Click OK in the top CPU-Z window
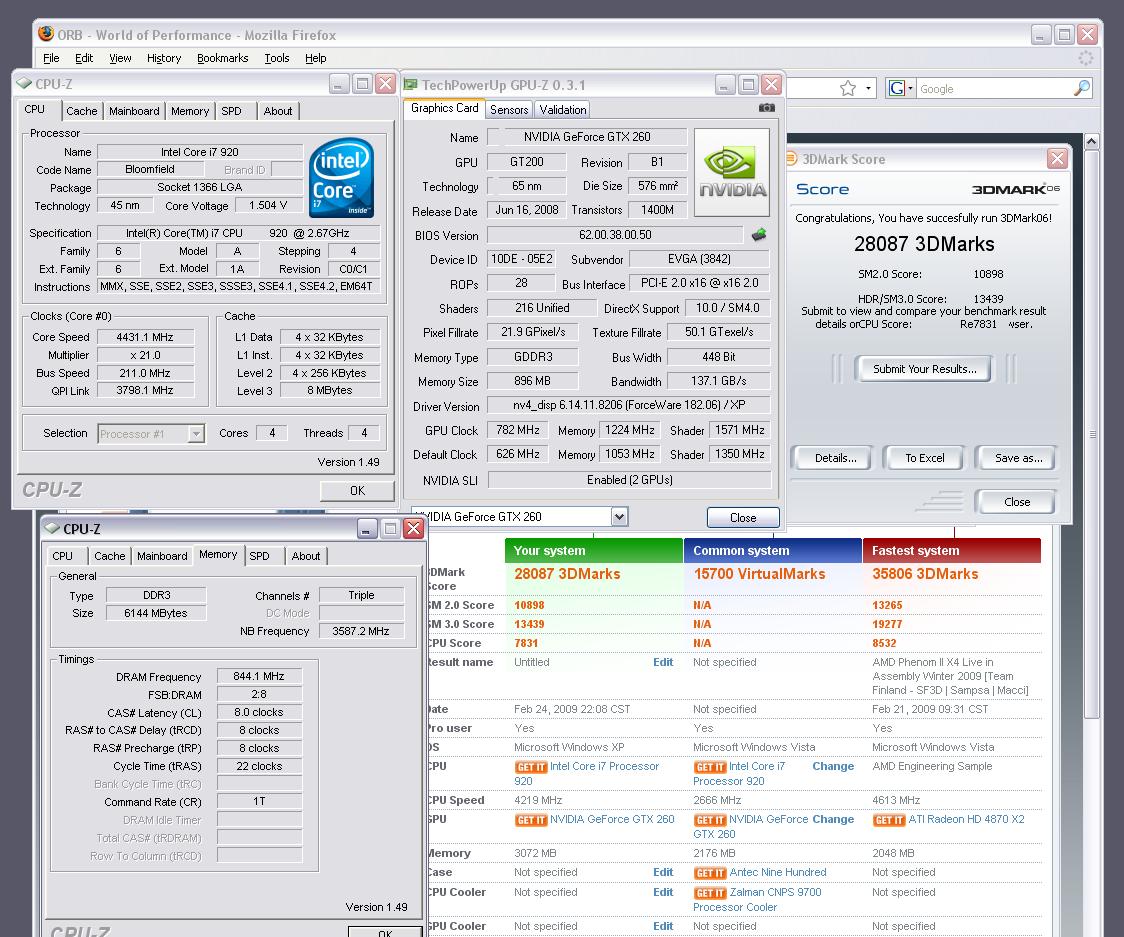Image resolution: width=1124 pixels, height=937 pixels. click(x=357, y=490)
